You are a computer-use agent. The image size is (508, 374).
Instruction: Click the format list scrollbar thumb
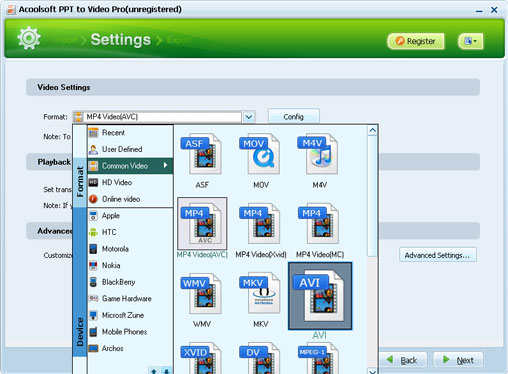tap(372, 197)
